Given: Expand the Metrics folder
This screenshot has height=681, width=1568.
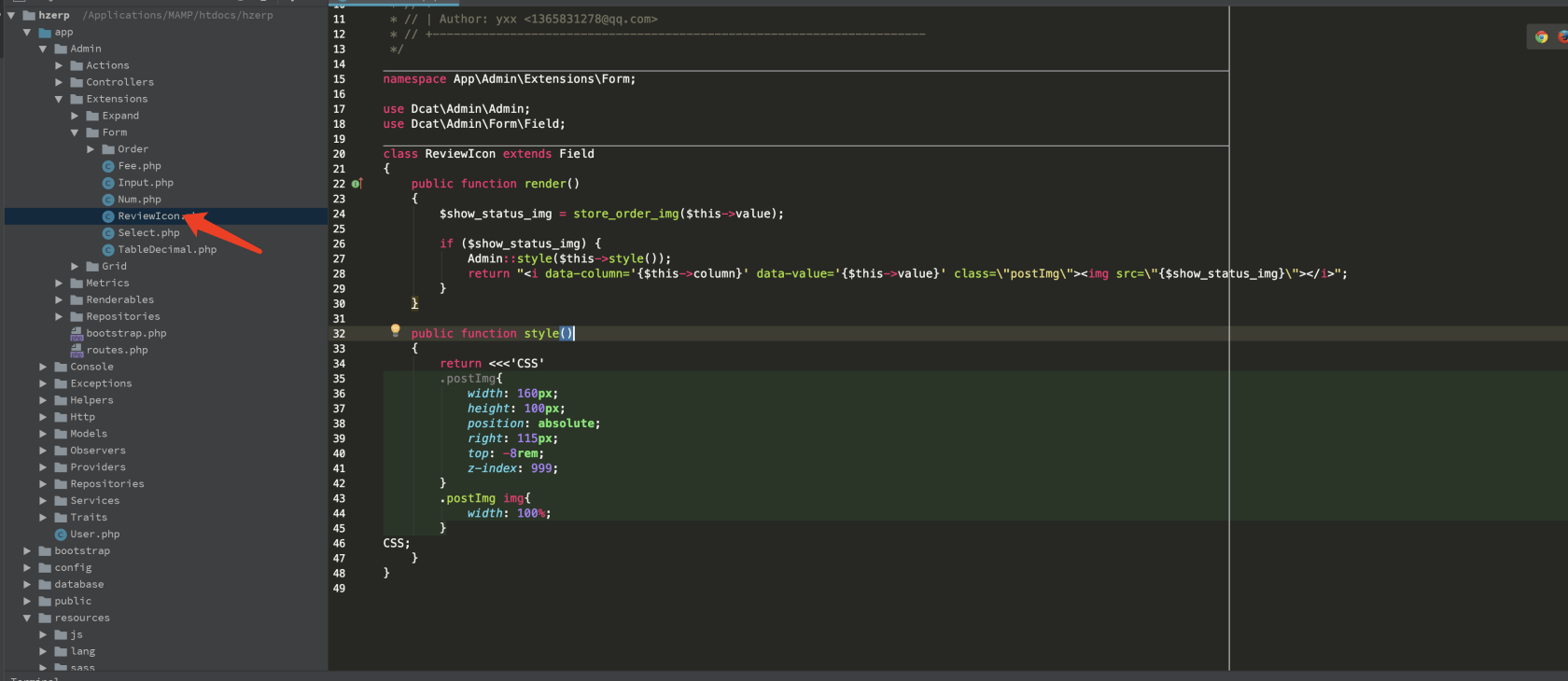Looking at the screenshot, I should (59, 284).
